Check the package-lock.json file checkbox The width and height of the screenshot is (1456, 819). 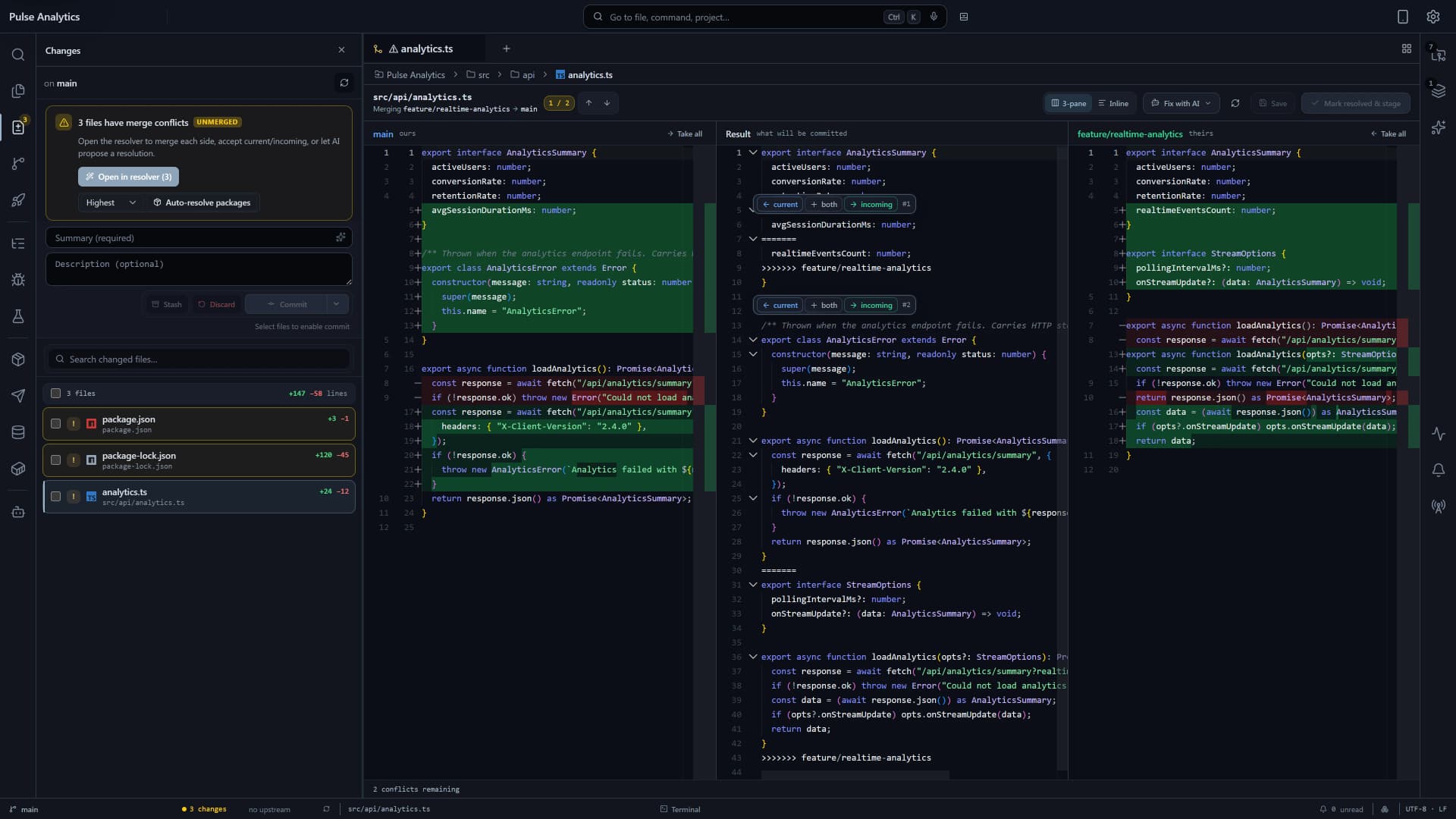point(55,460)
